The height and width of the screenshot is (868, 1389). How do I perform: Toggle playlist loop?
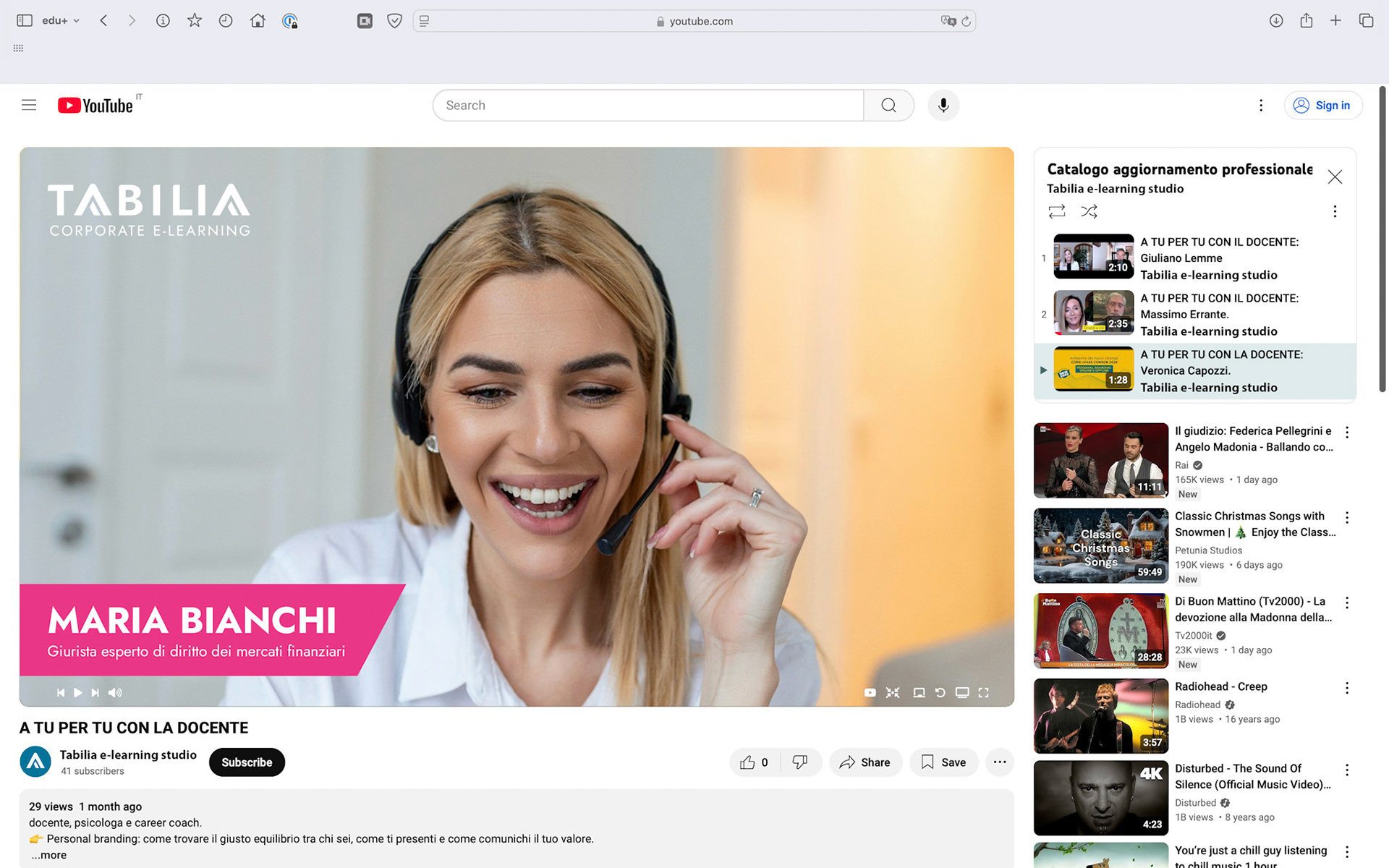1057,211
